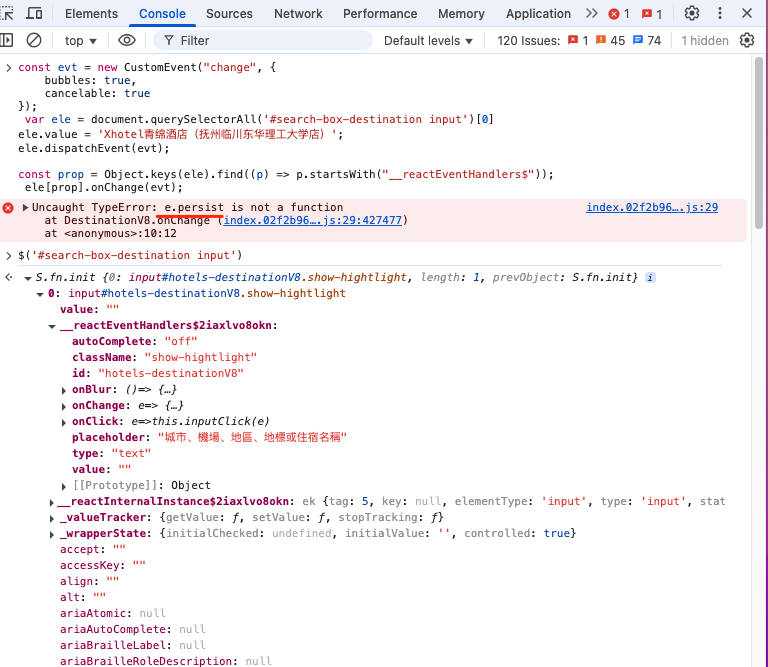Toggle the live expression eye icon
Image resolution: width=768 pixels, height=667 pixels.
coord(127,40)
